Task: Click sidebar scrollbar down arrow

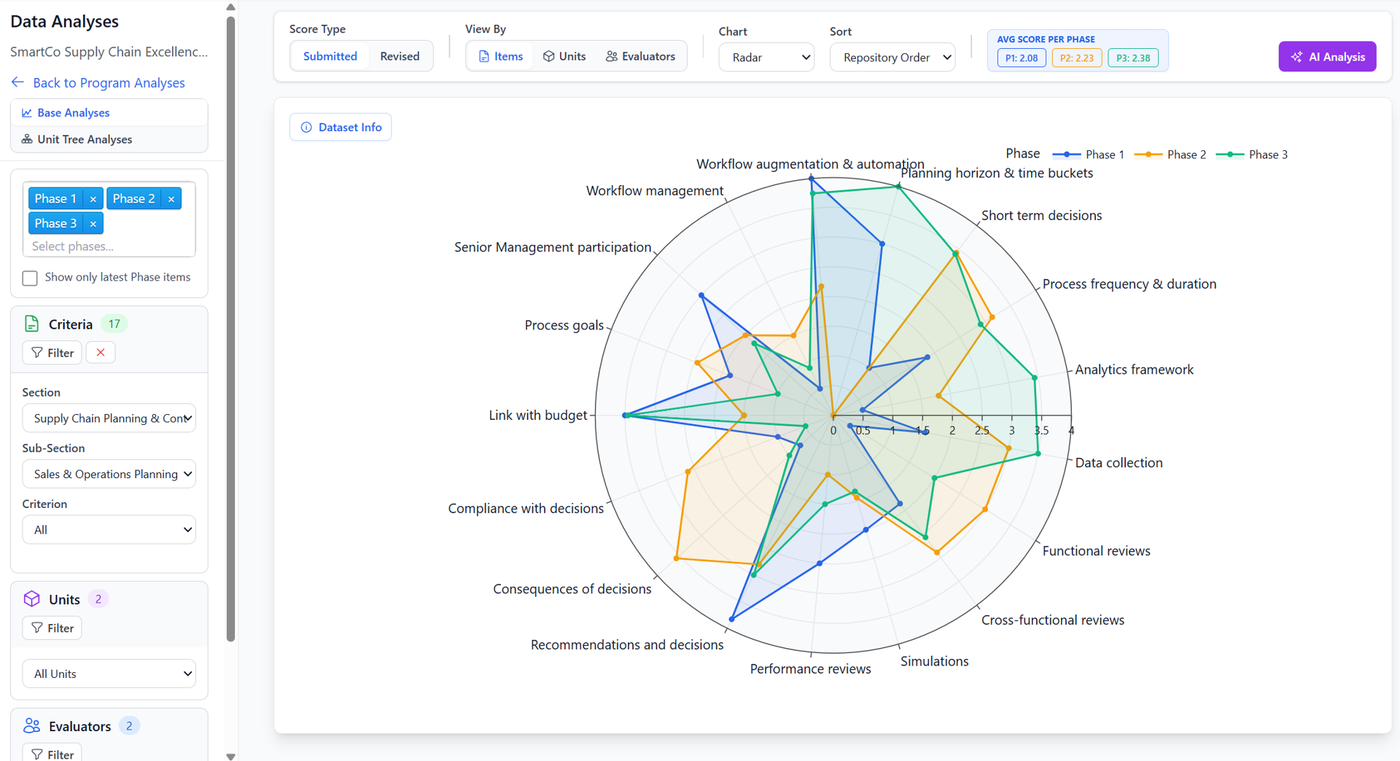Action: [231, 755]
